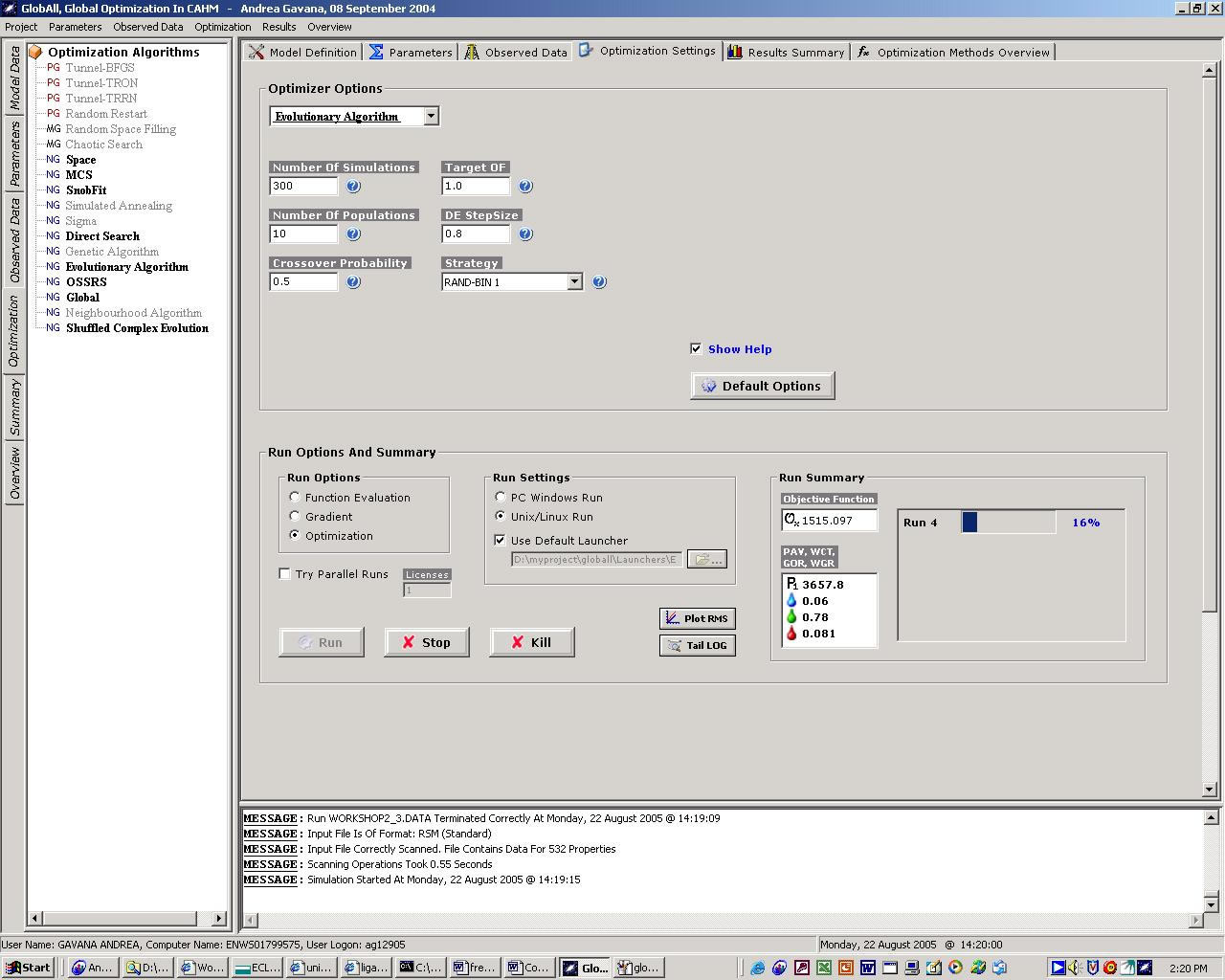Click help icon next to DE StepSize
Viewport: 1225px width, 980px height.
point(525,234)
